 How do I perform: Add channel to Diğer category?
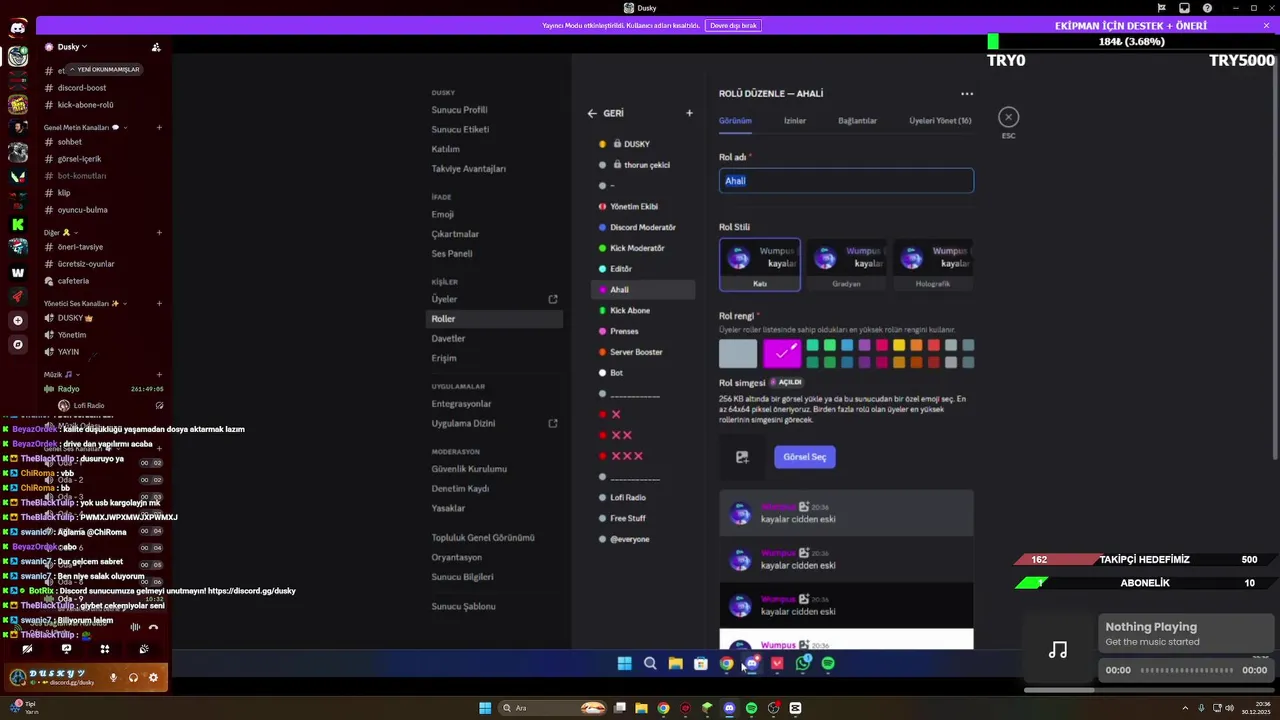(x=159, y=232)
